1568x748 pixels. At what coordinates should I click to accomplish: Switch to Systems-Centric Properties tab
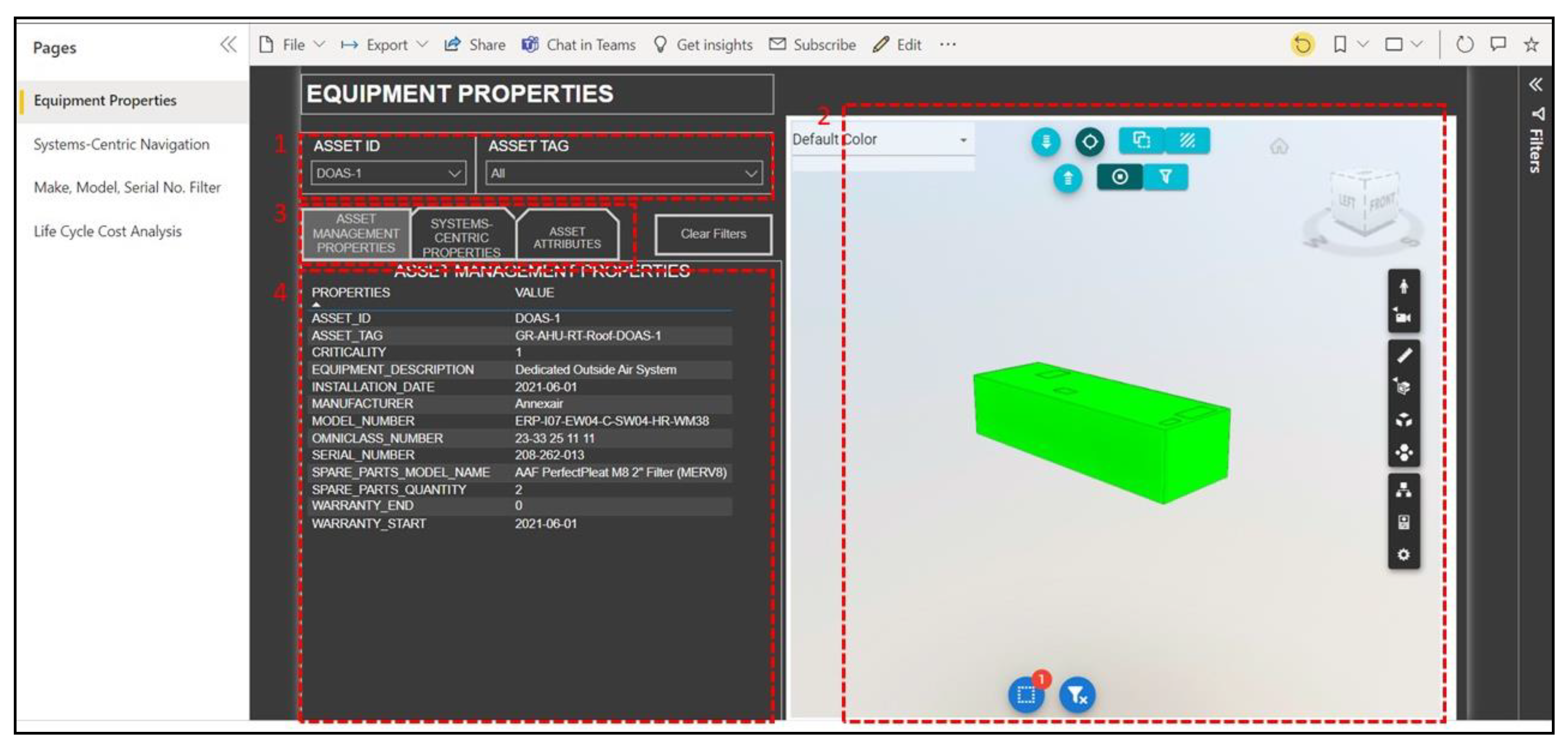[x=461, y=237]
